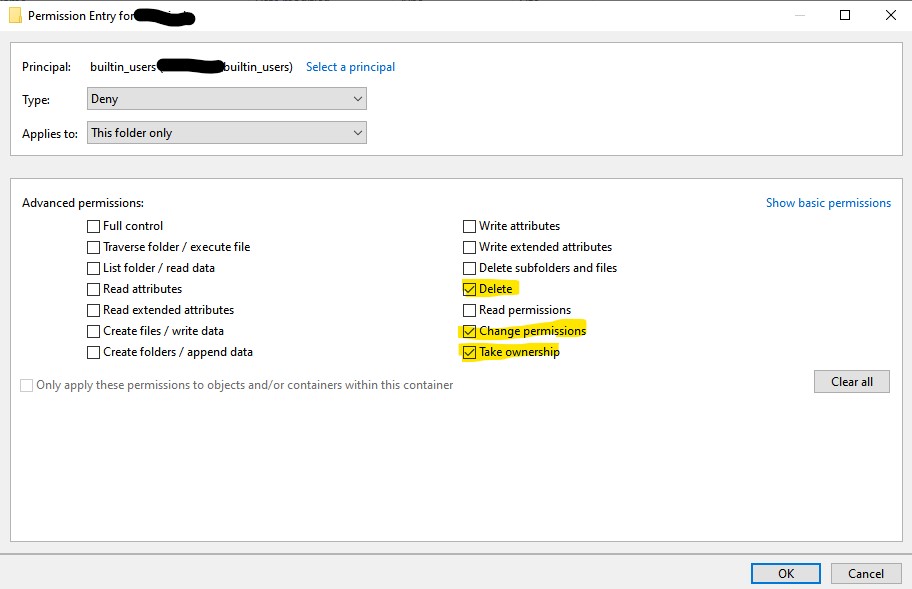
Task: Tick Create files / write data
Action: coord(93,331)
